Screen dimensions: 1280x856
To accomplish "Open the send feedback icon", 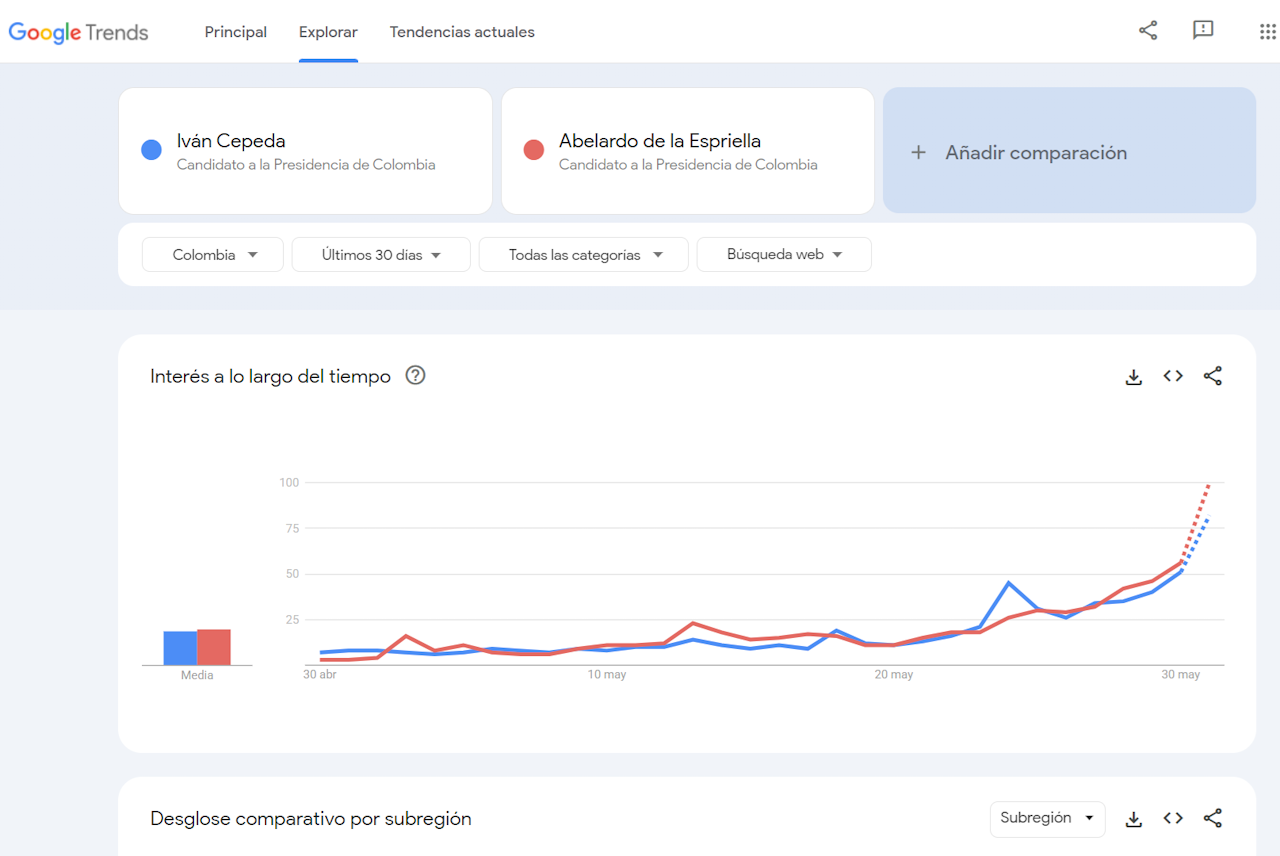I will 1203,31.
